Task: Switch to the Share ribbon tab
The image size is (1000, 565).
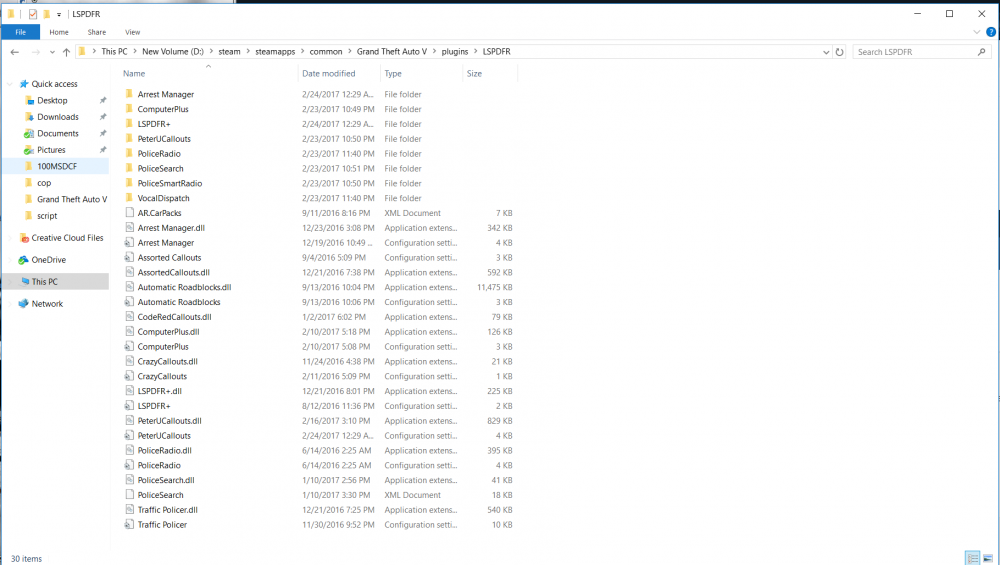Action: click(x=97, y=32)
